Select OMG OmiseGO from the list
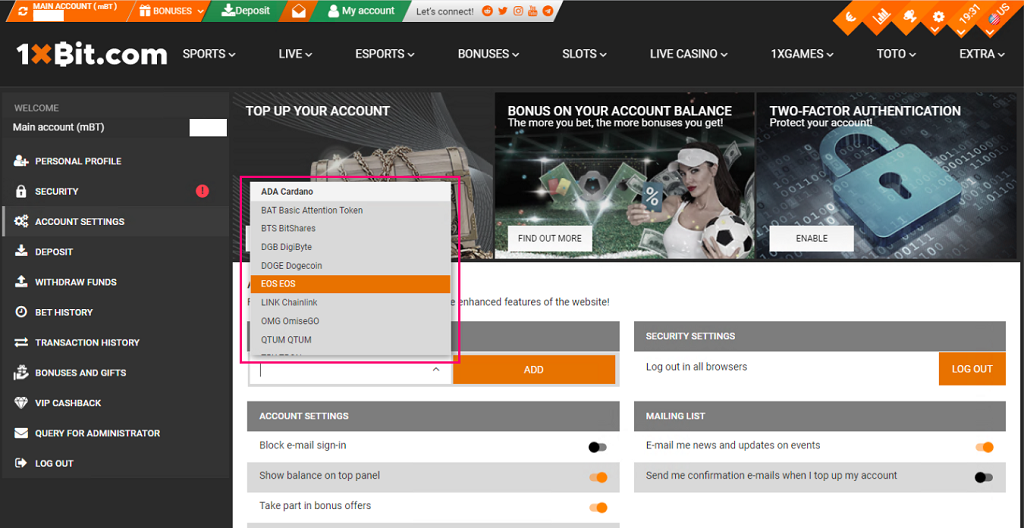The image size is (1024, 528). pyautogui.click(x=350, y=322)
